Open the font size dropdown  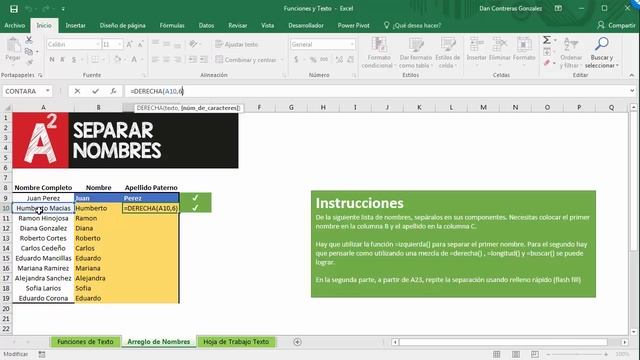120,44
